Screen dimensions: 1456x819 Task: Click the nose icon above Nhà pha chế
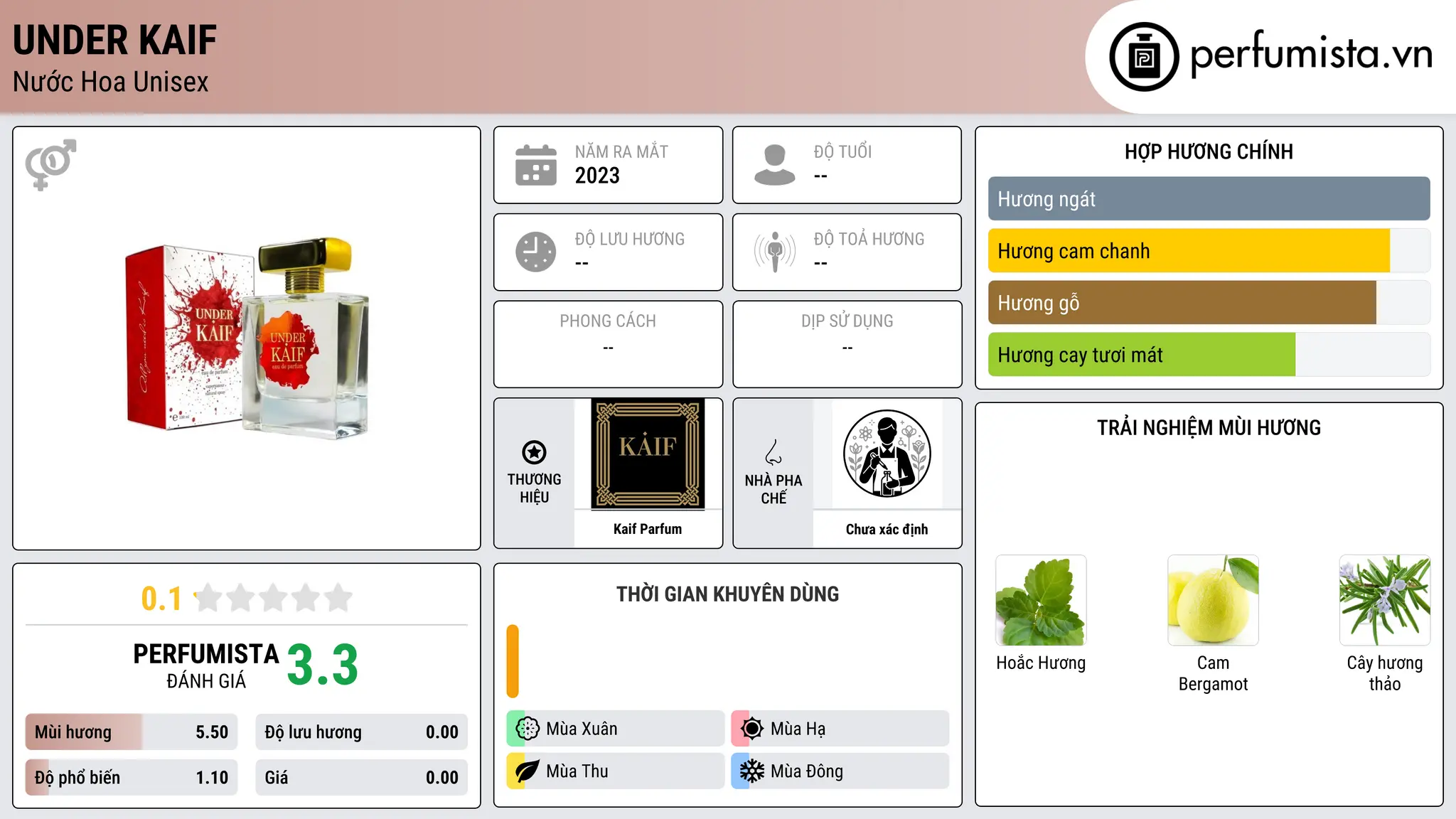tap(773, 452)
